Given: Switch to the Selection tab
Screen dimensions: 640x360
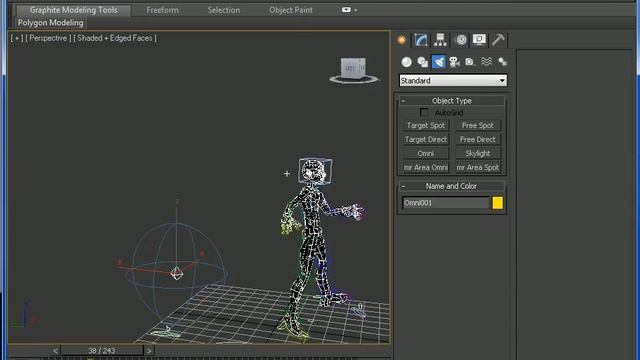Looking at the screenshot, I should tap(224, 10).
